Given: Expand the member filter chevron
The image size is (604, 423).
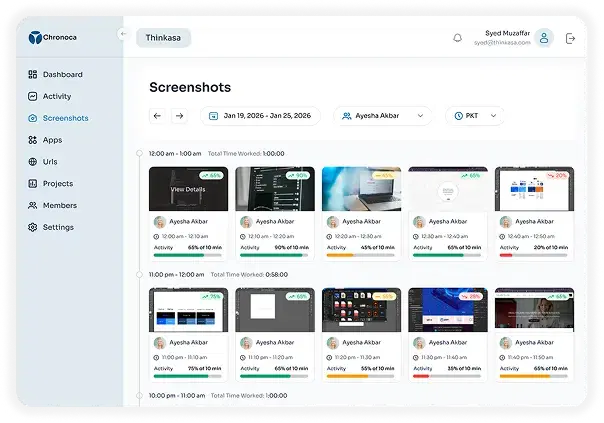Looking at the screenshot, I should tap(420, 116).
